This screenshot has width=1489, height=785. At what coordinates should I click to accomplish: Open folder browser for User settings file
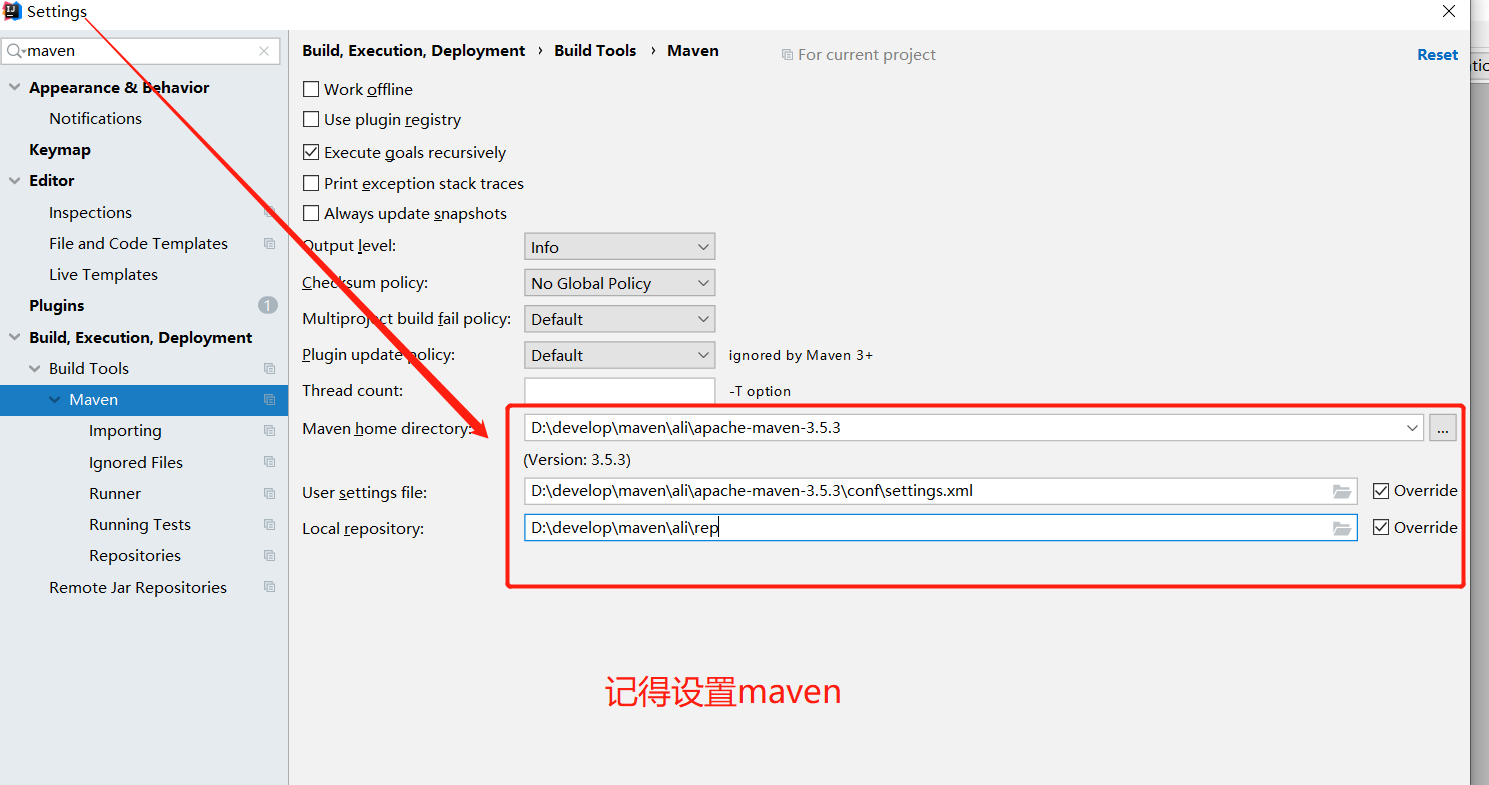1342,491
